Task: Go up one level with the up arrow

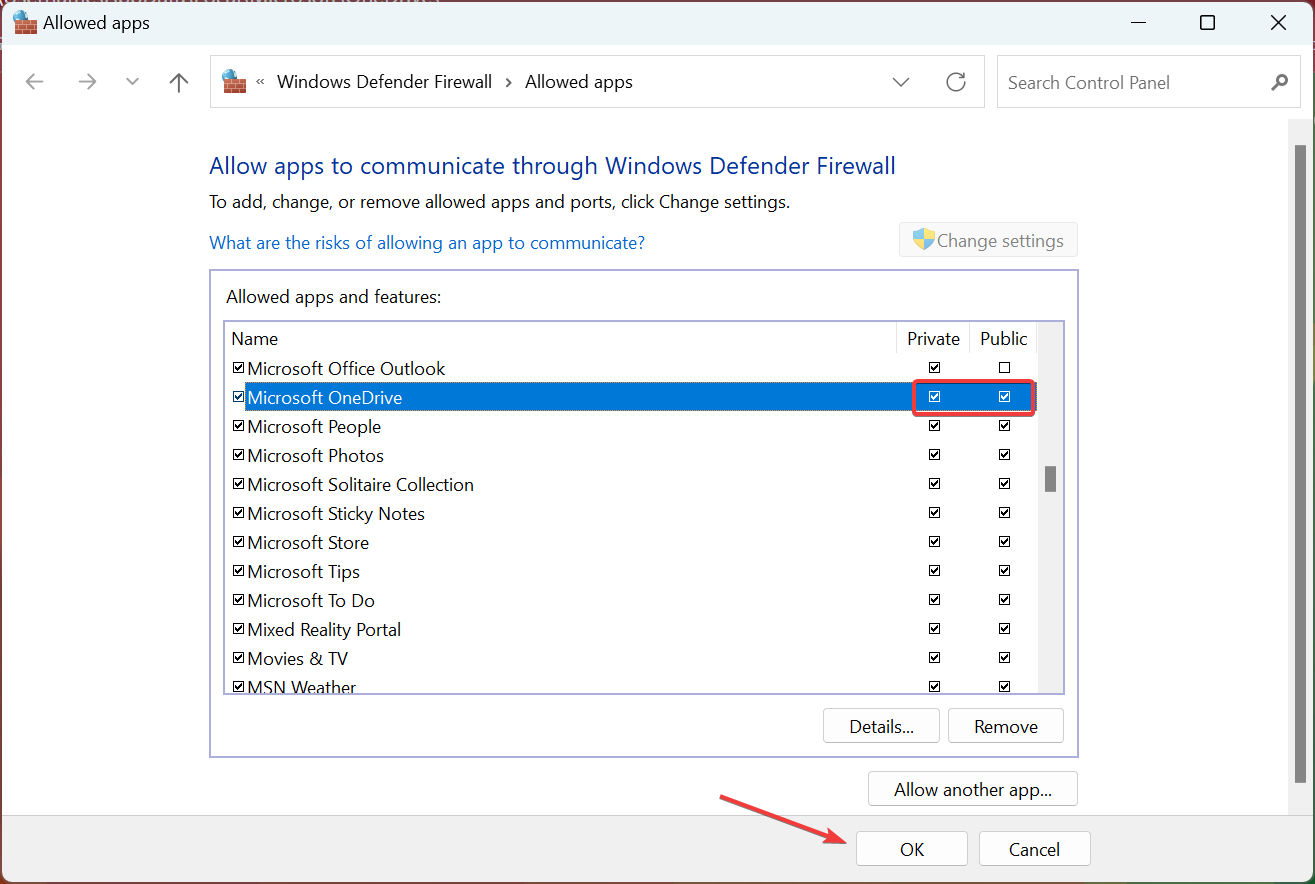Action: coord(179,82)
